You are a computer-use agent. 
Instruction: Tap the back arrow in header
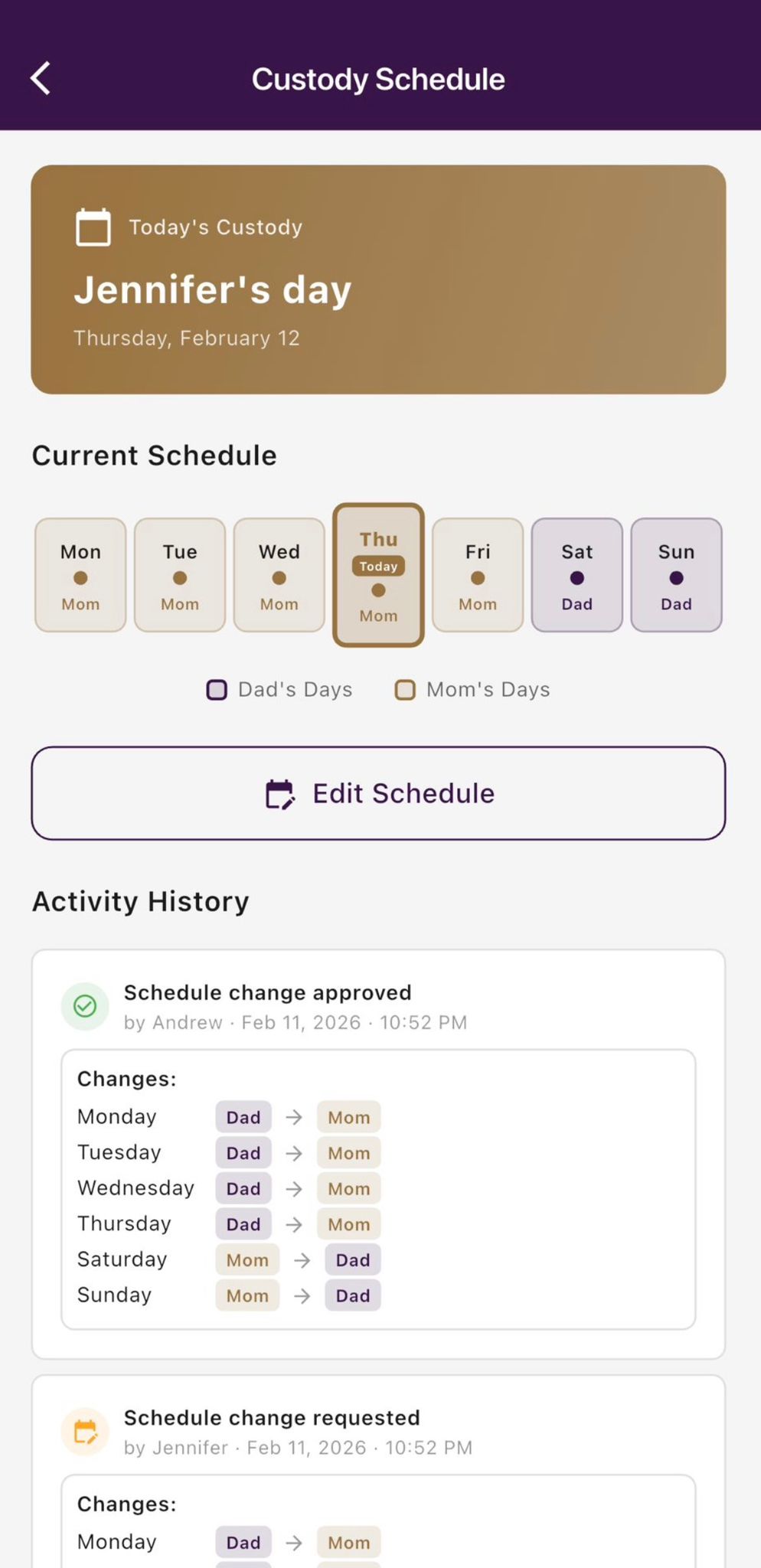tap(41, 79)
